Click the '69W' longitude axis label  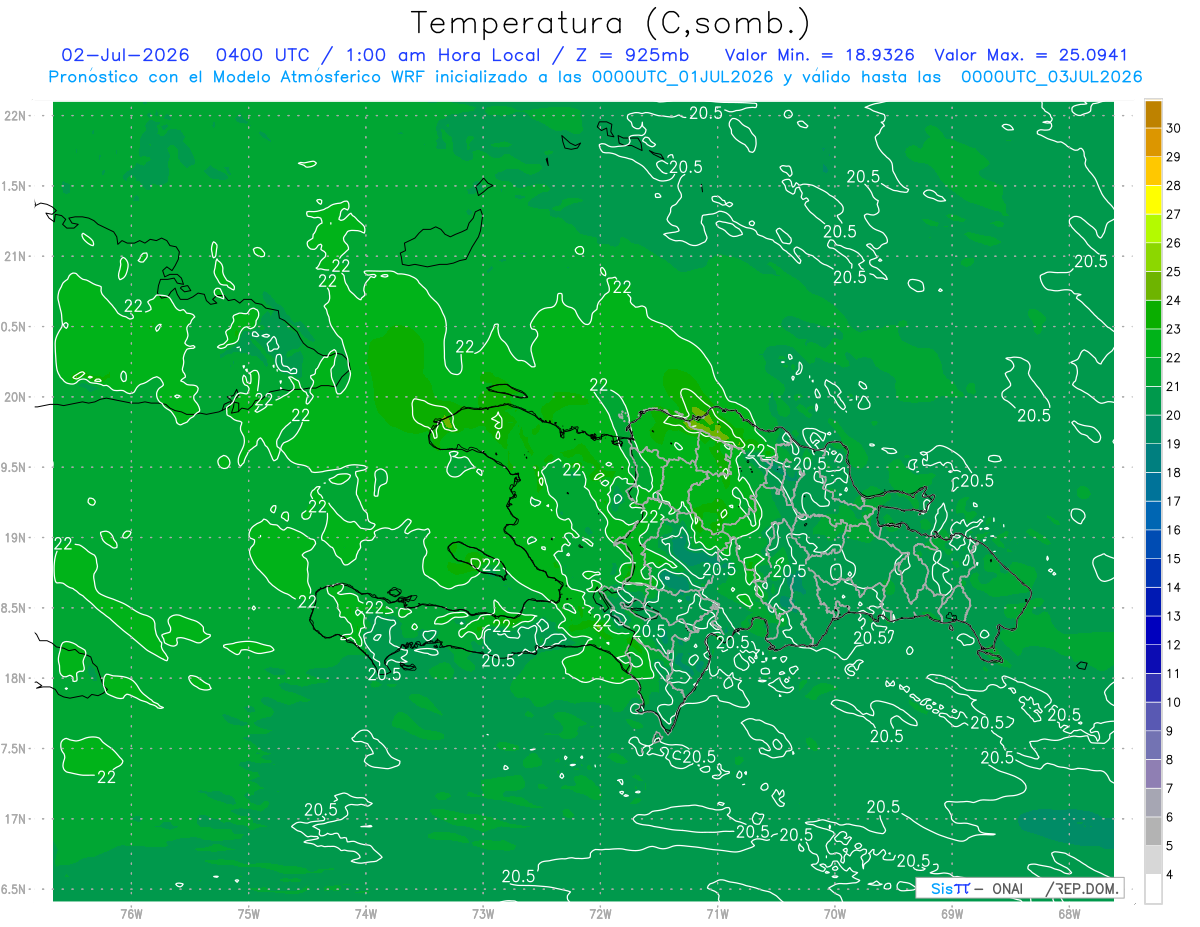[952, 913]
